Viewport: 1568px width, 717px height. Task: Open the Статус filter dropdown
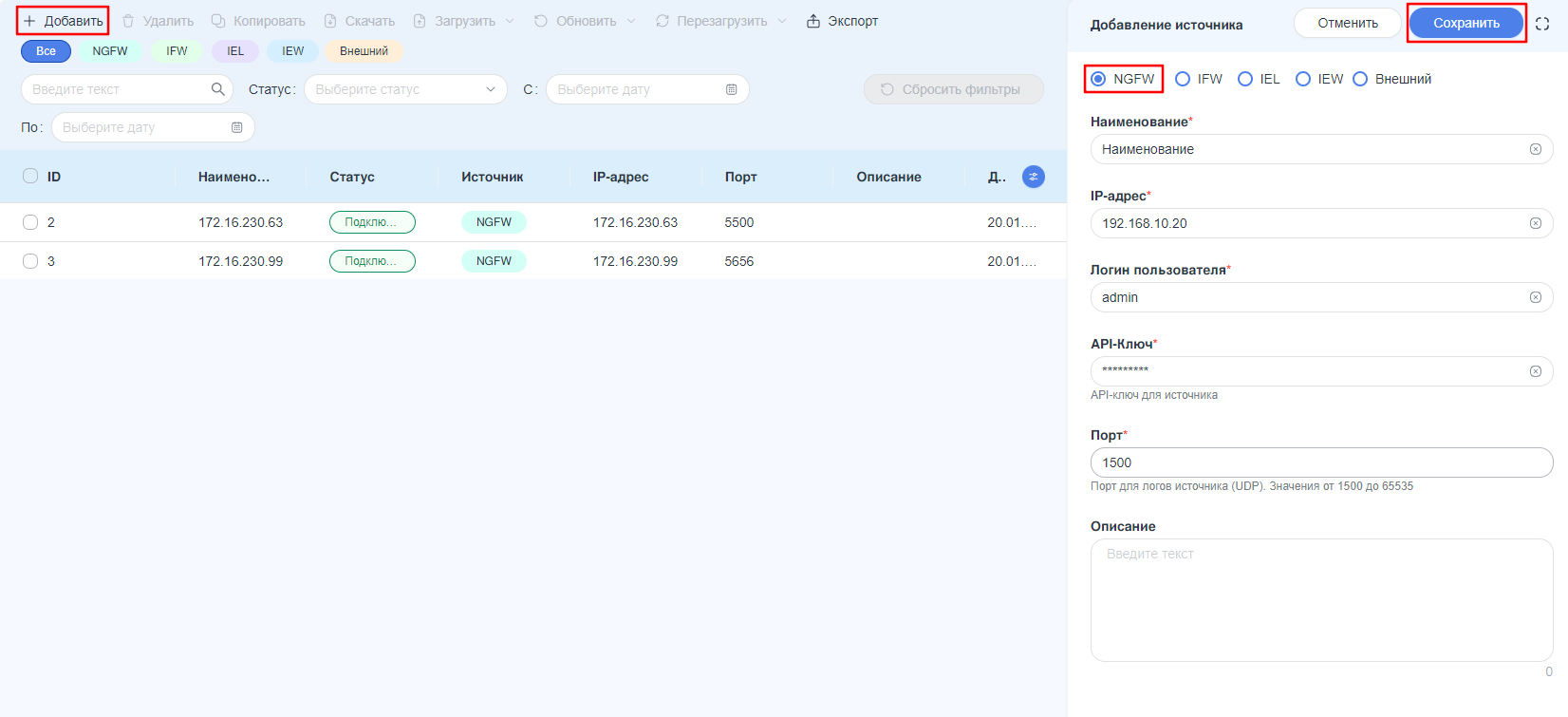(406, 89)
